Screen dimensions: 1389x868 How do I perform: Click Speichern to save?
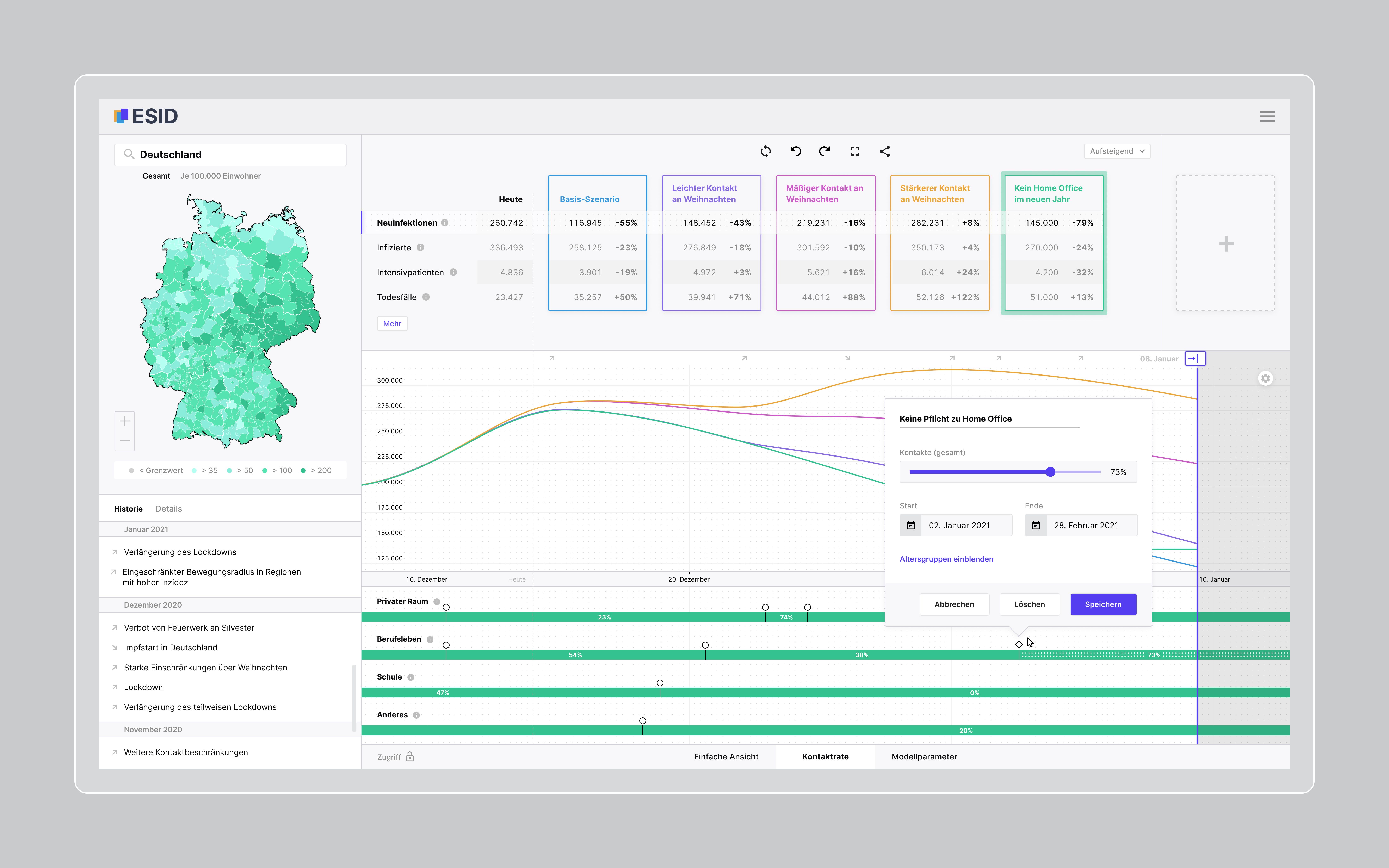1103,604
